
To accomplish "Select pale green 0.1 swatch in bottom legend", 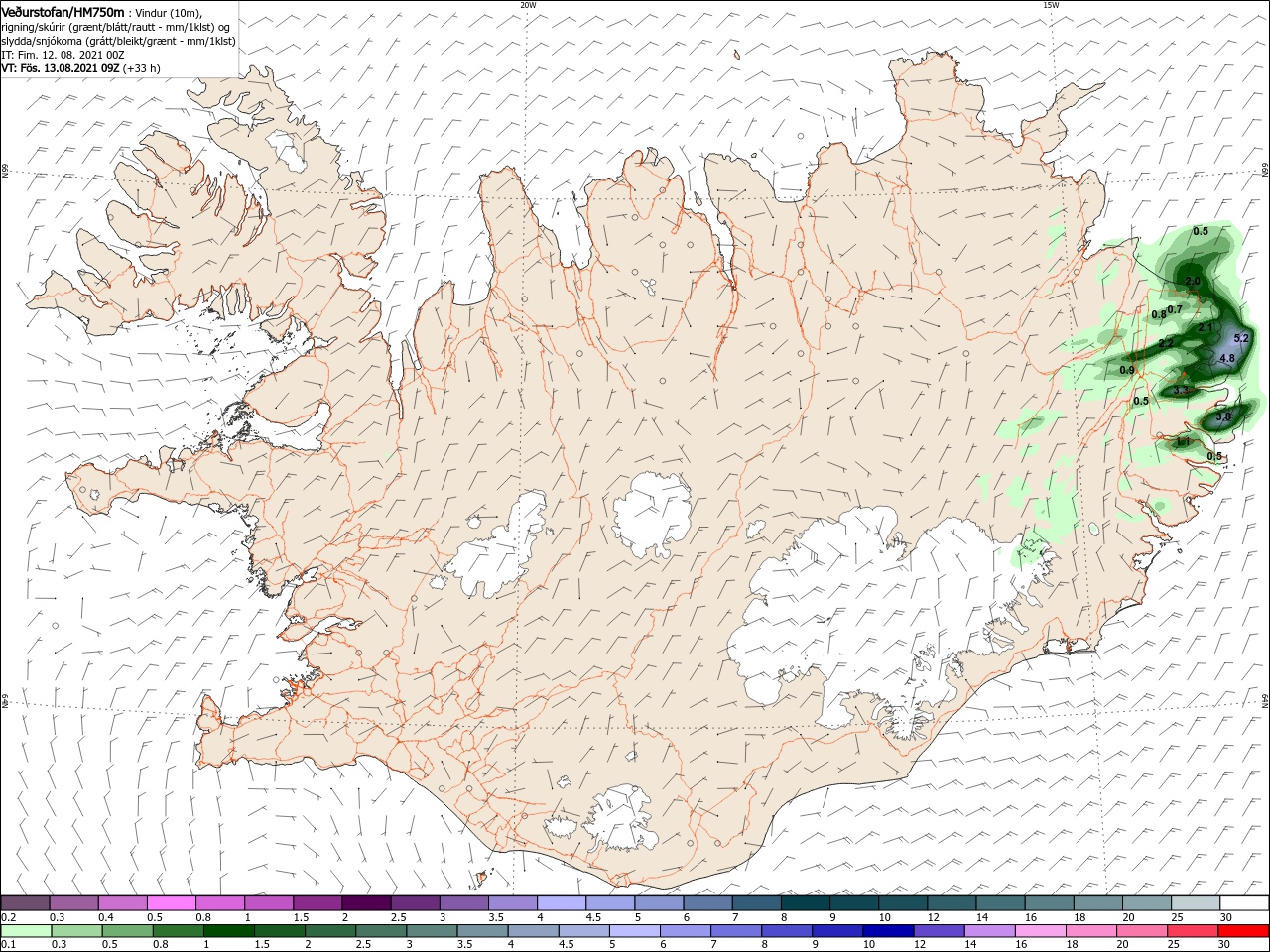I will (x=25, y=931).
